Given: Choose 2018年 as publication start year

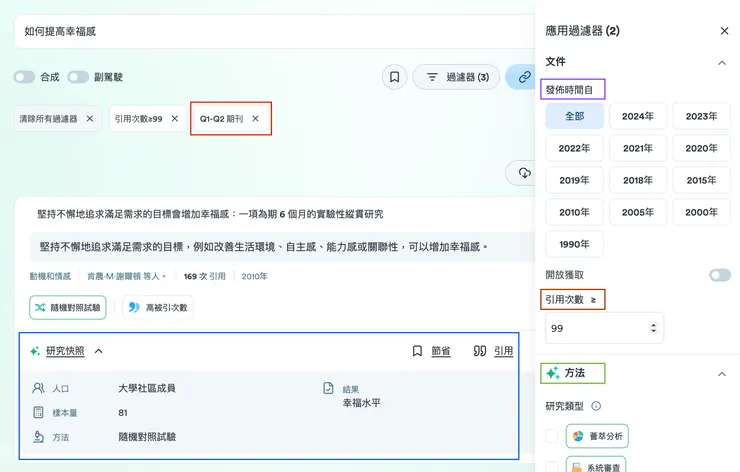Looking at the screenshot, I should point(638,180).
